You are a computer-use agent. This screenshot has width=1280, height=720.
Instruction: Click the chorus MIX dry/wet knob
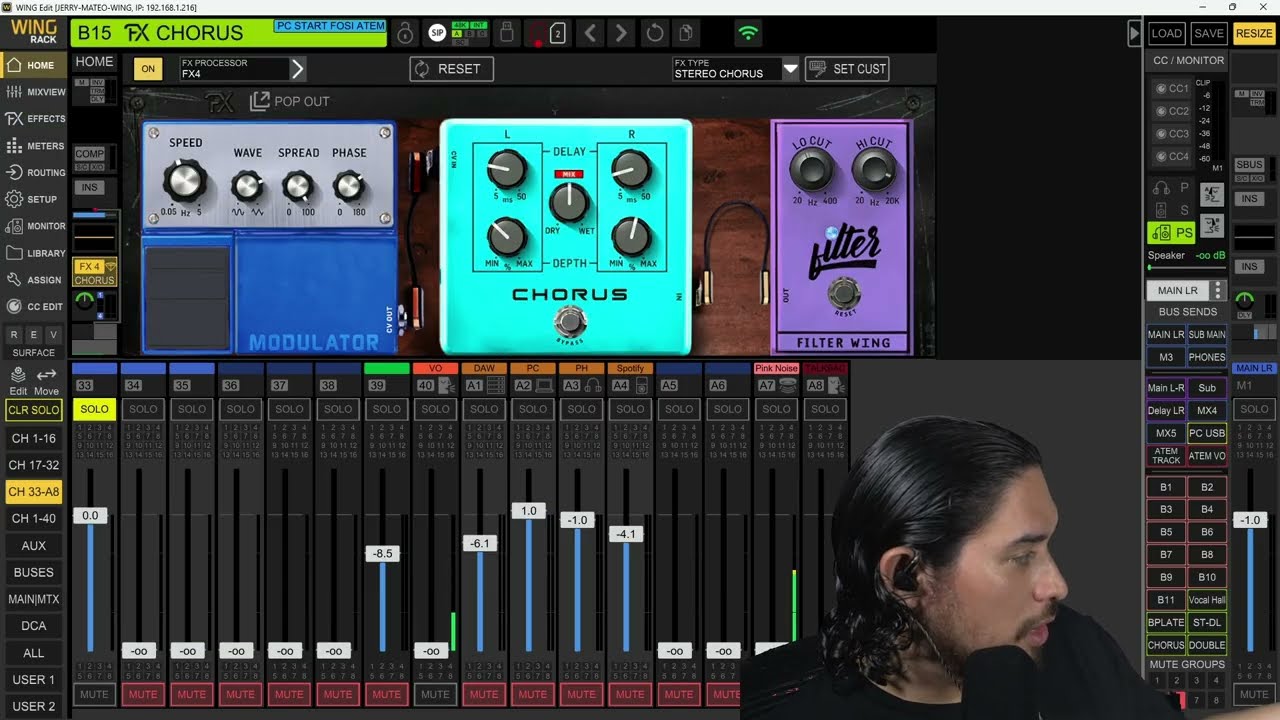point(570,202)
